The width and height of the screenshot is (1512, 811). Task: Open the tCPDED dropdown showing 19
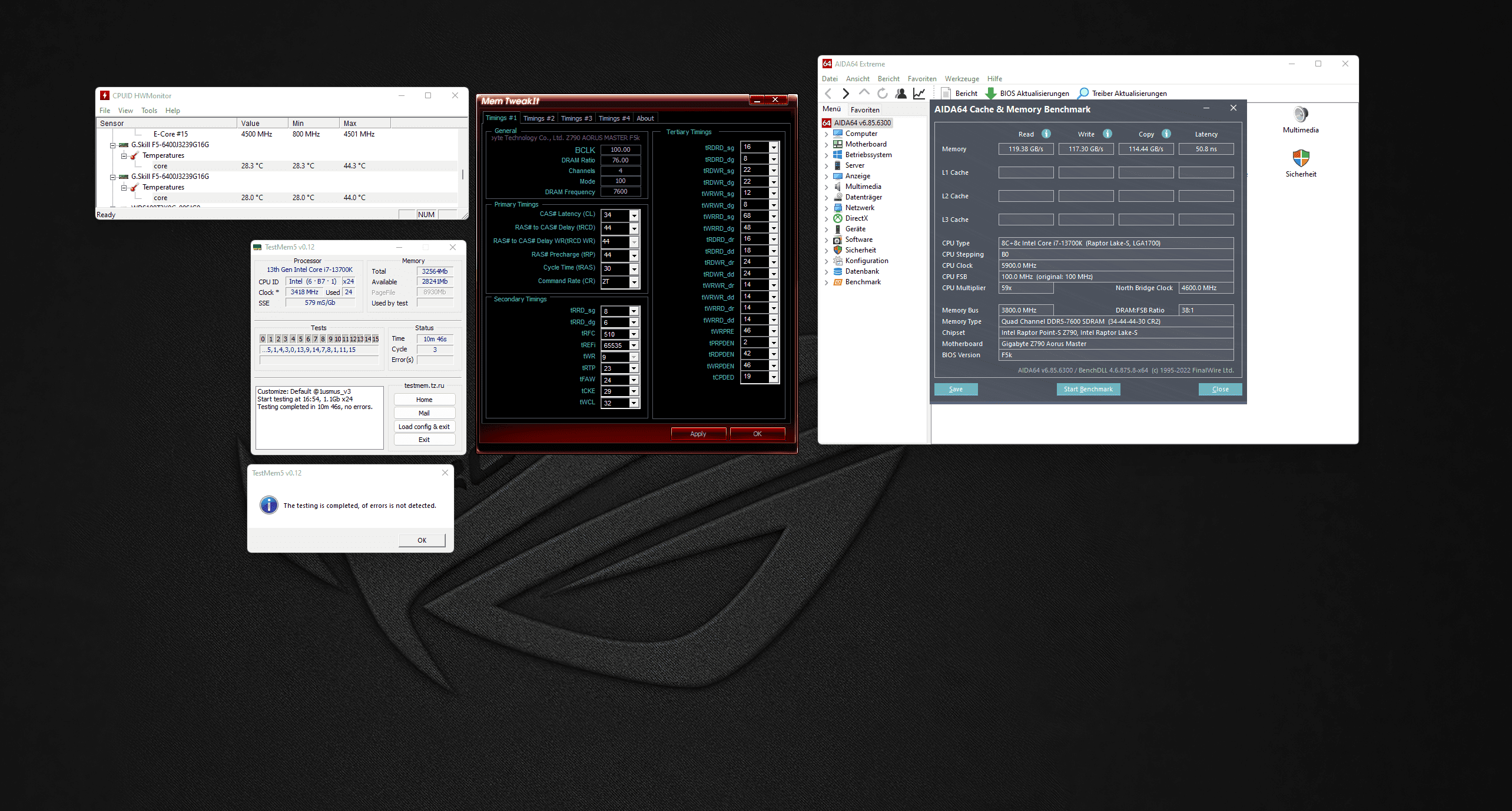click(774, 377)
